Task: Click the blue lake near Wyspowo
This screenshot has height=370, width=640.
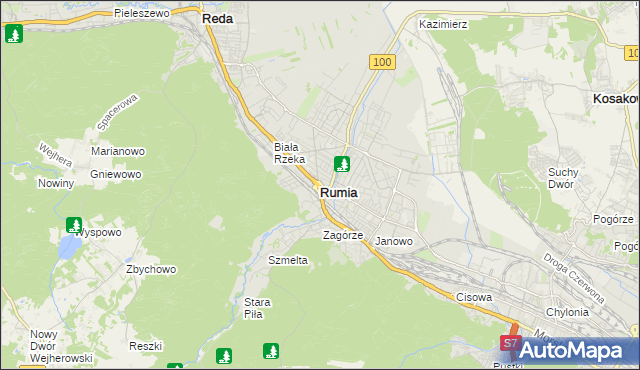Action: [x=70, y=246]
